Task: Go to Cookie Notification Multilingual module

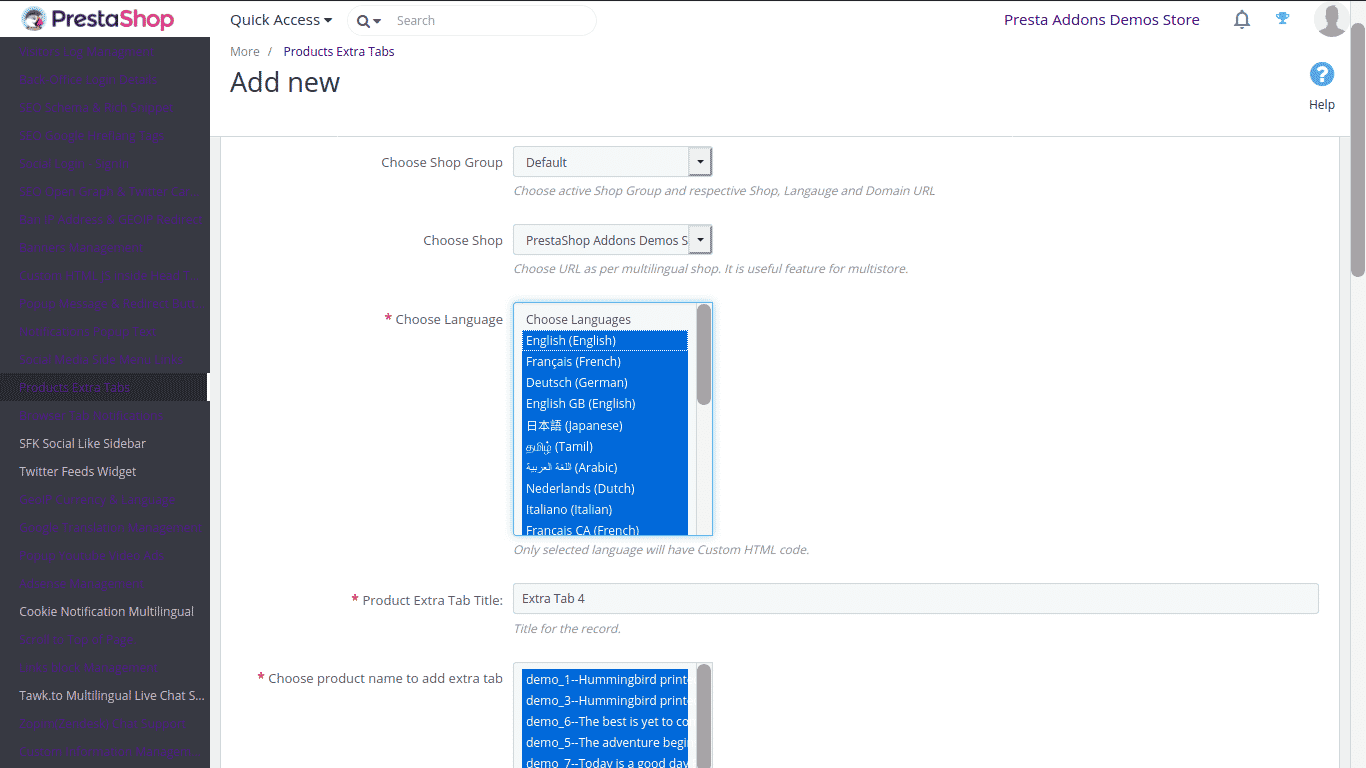Action: (x=107, y=612)
